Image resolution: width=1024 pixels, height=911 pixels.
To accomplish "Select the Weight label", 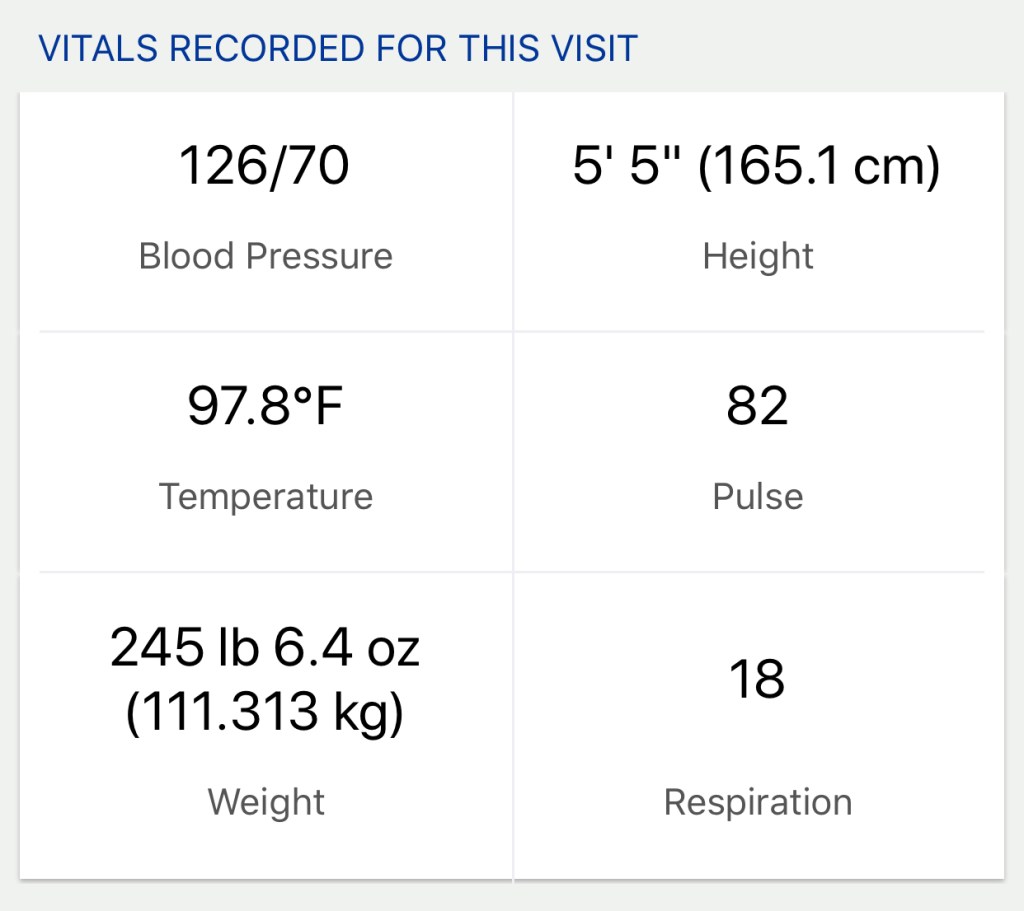I will coord(266,802).
